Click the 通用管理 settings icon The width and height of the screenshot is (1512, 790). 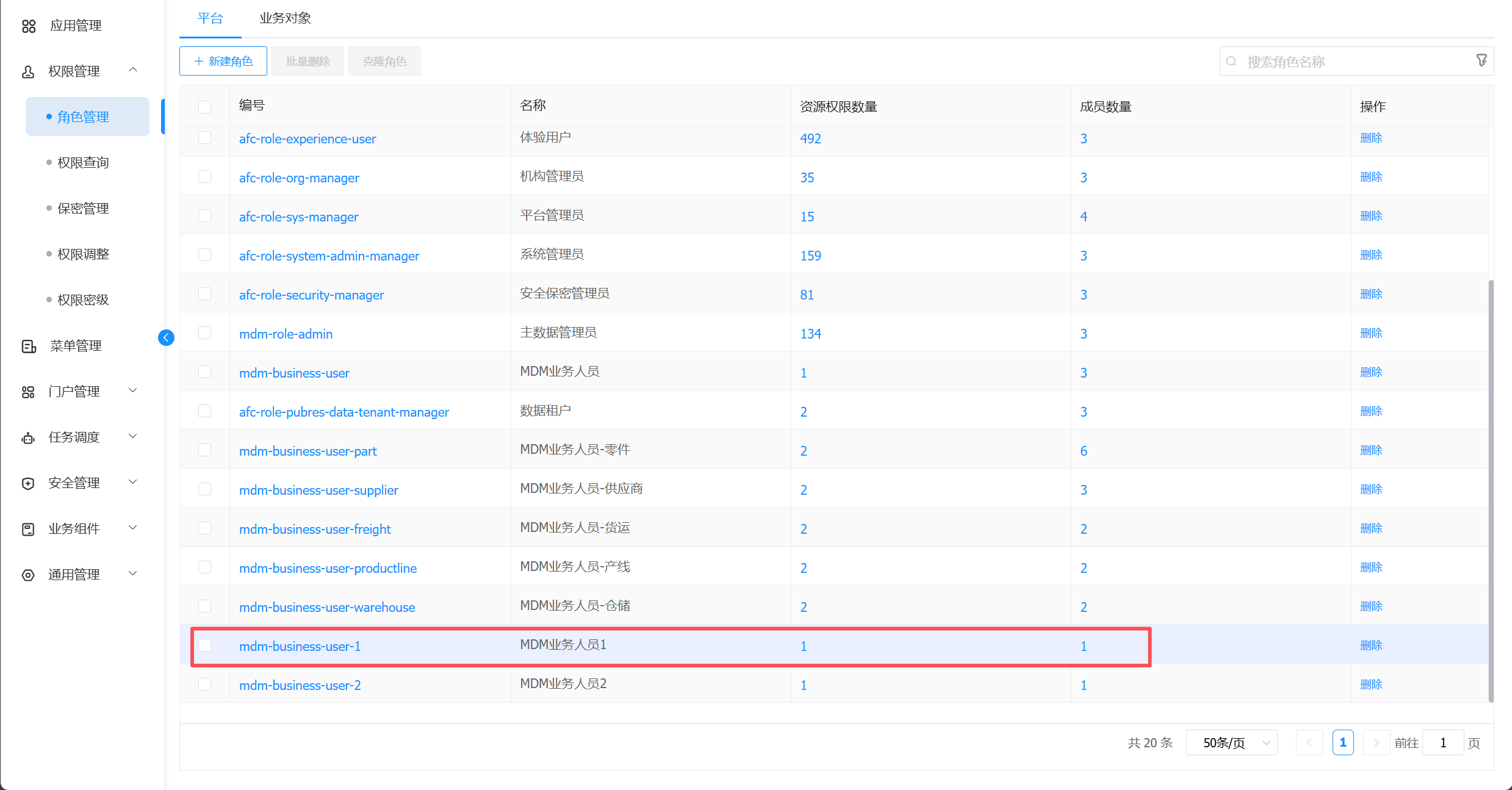28,575
